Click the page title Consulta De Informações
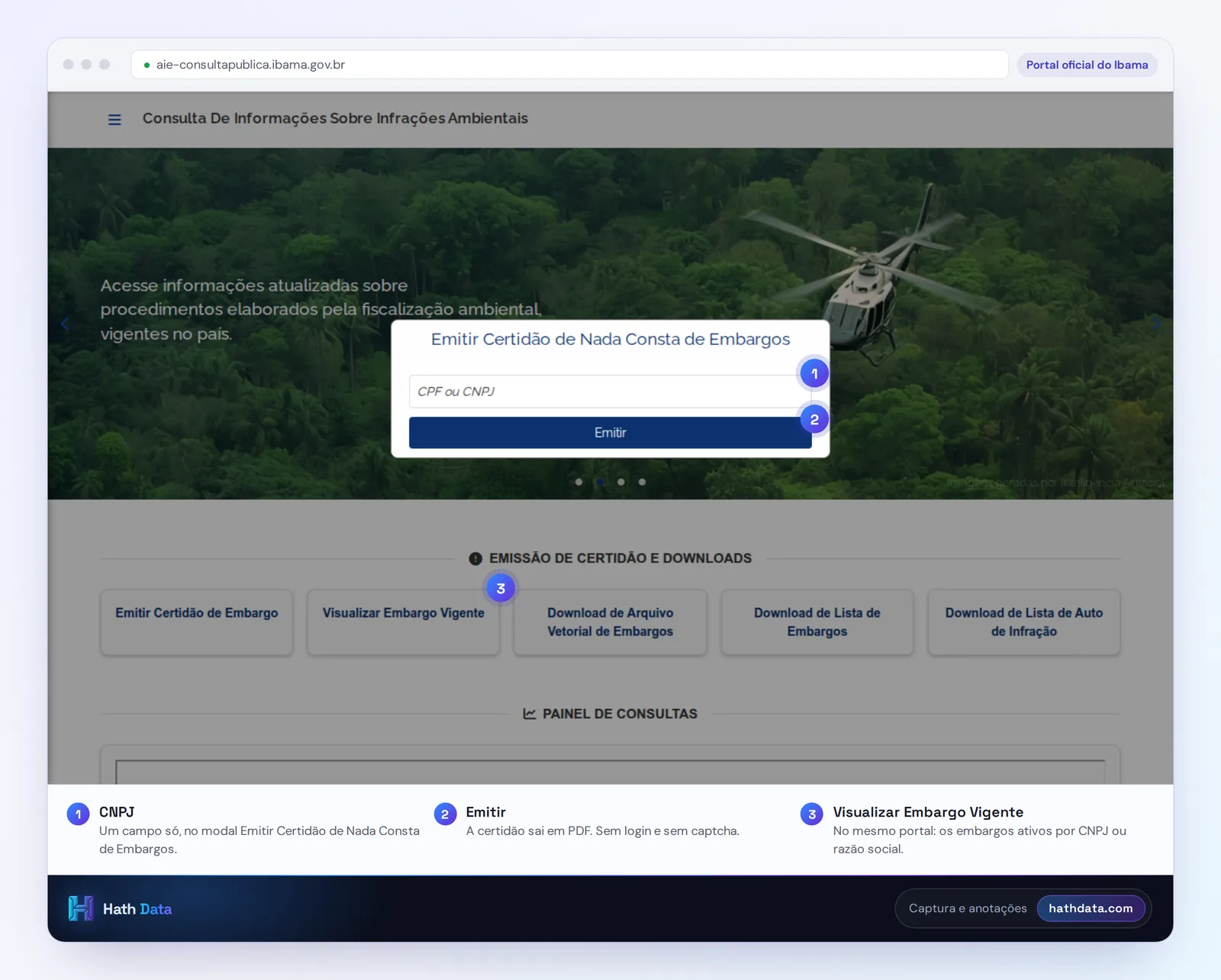Image resolution: width=1221 pixels, height=980 pixels. pyautogui.click(x=335, y=118)
